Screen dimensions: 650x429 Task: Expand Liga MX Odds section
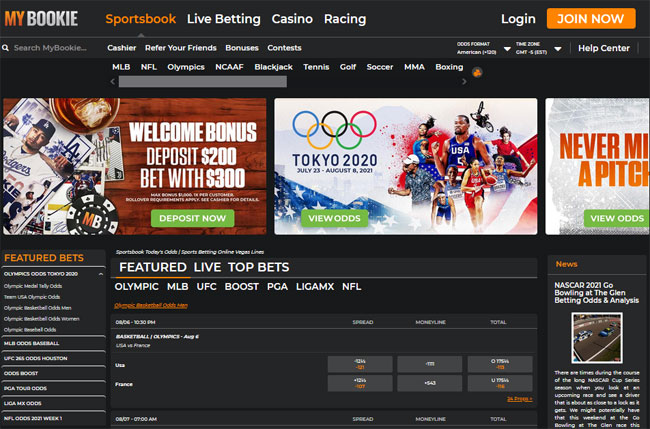coord(53,403)
